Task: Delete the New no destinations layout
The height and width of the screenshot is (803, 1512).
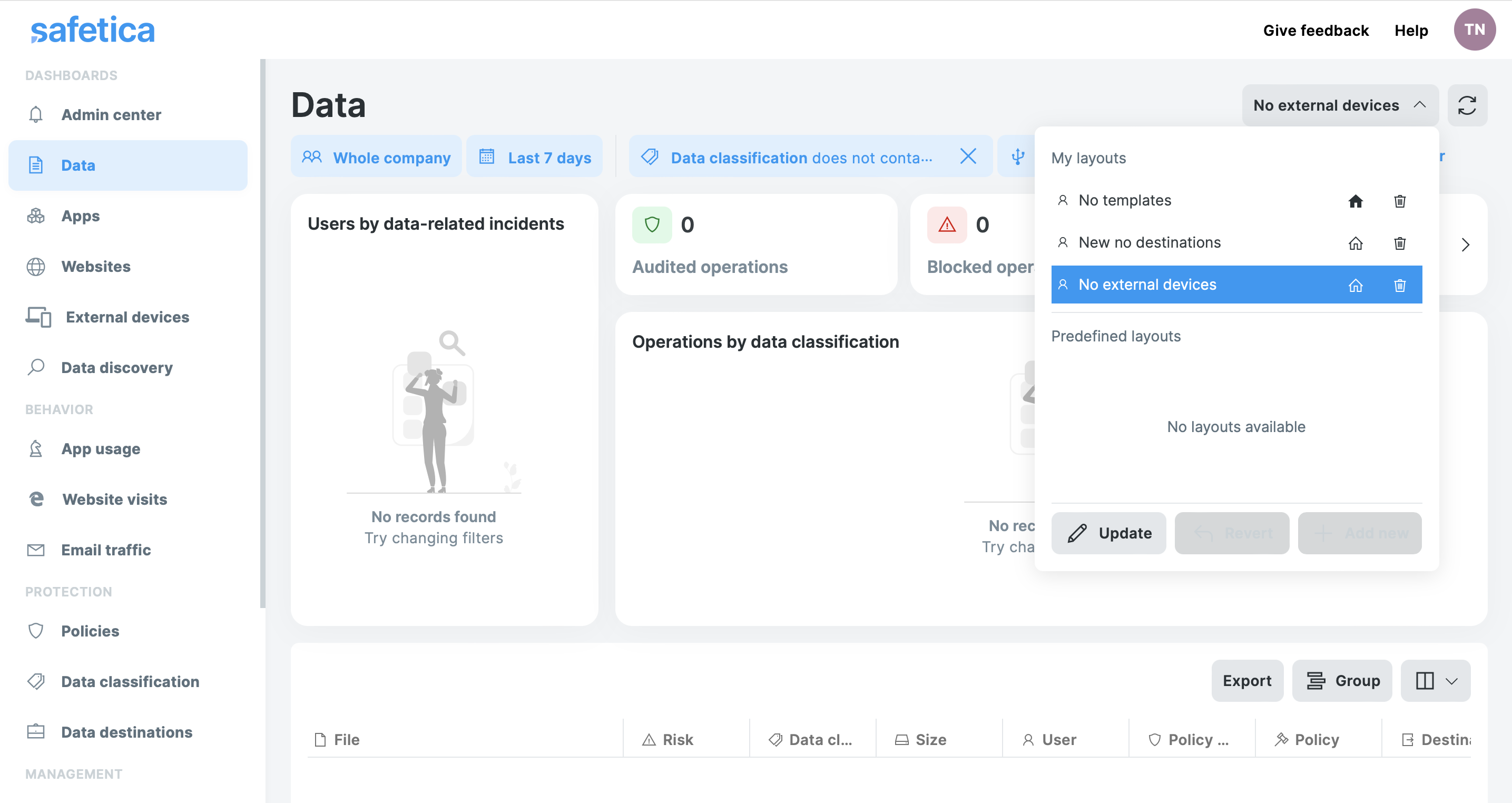Action: click(1399, 243)
